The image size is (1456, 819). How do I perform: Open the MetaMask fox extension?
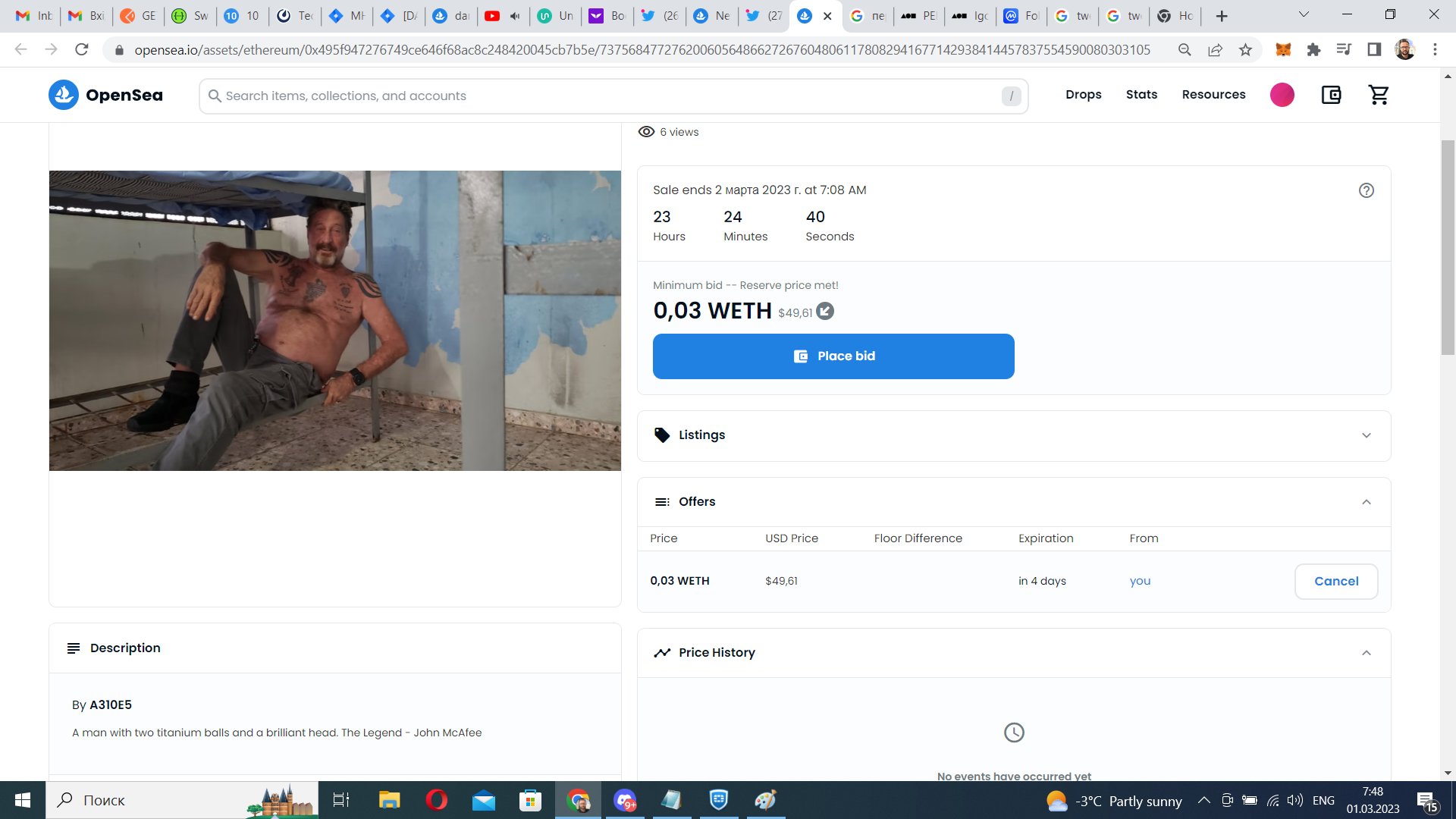coord(1283,49)
